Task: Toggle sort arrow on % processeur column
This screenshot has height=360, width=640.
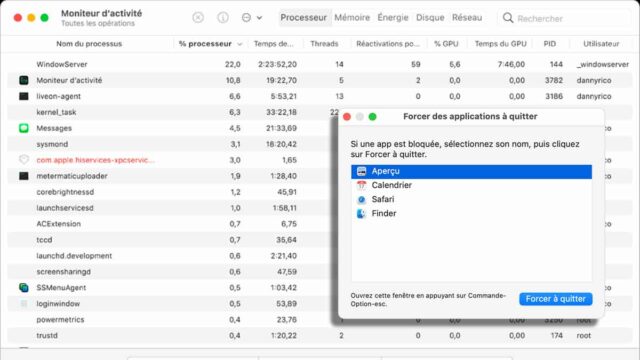Action: coord(240,44)
